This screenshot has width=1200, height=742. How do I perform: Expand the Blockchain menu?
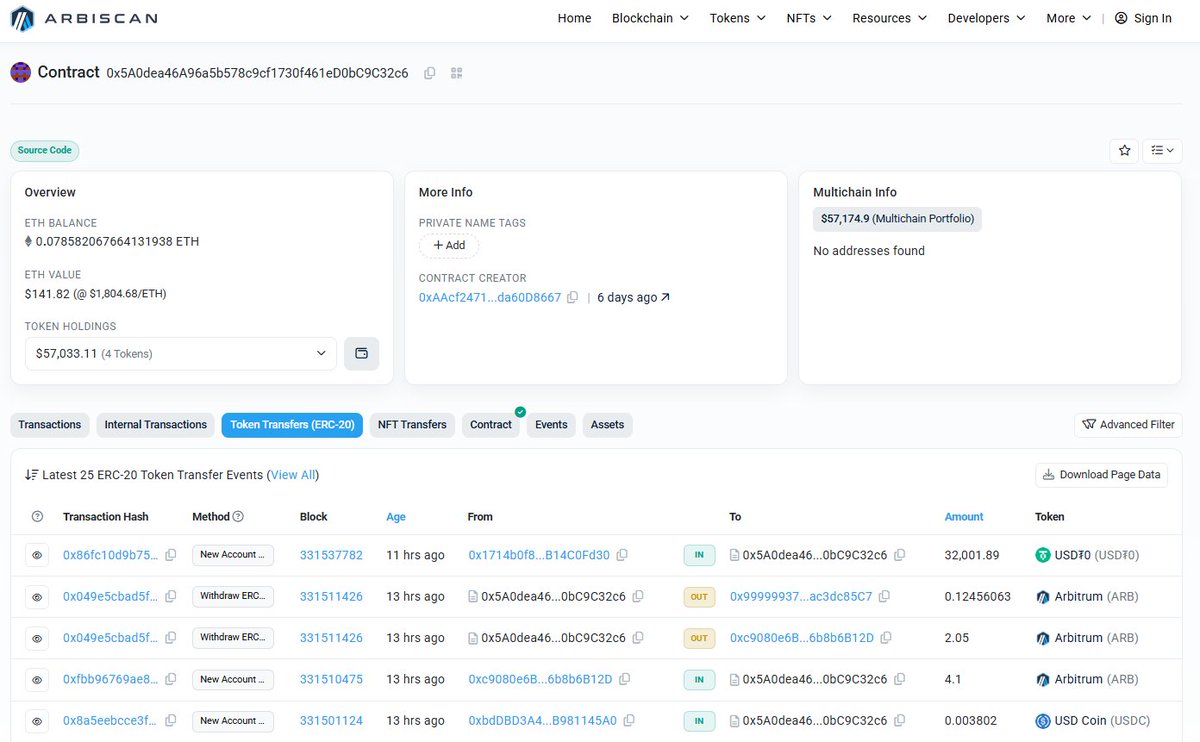click(650, 18)
